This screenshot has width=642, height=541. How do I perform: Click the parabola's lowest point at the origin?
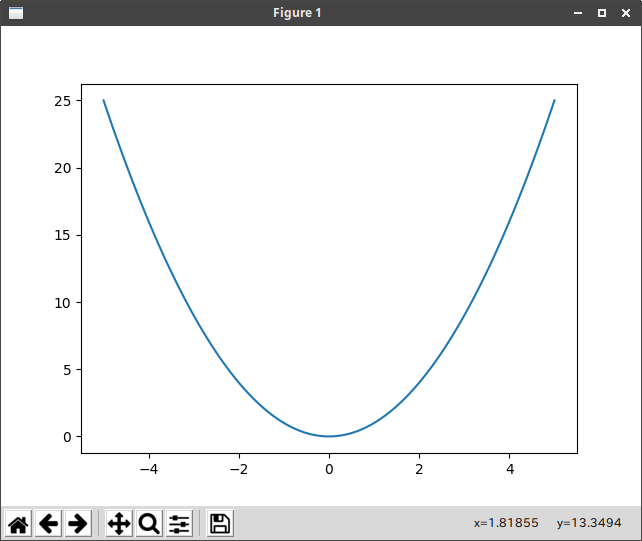tap(329, 436)
